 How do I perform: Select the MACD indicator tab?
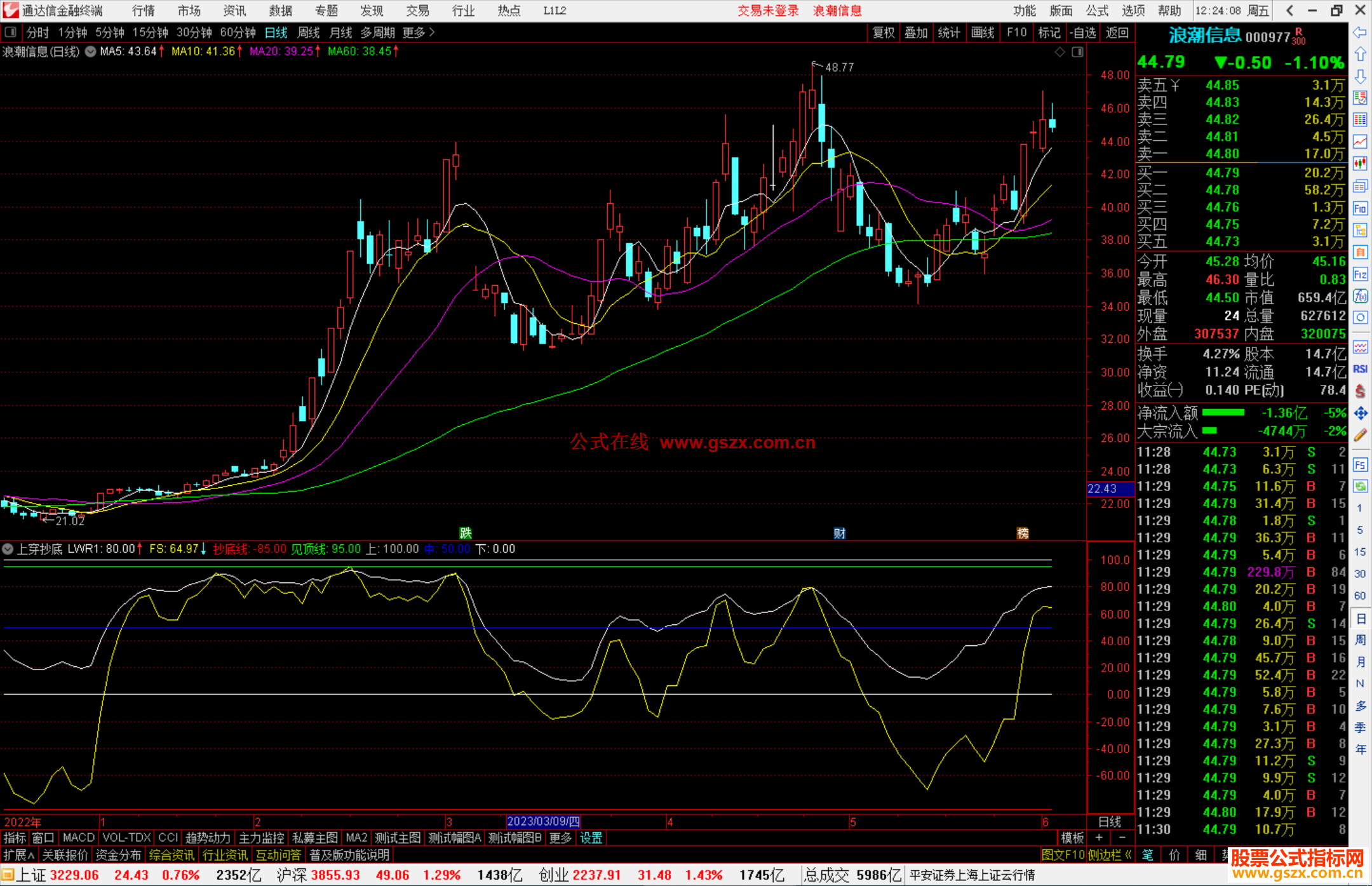(x=79, y=838)
